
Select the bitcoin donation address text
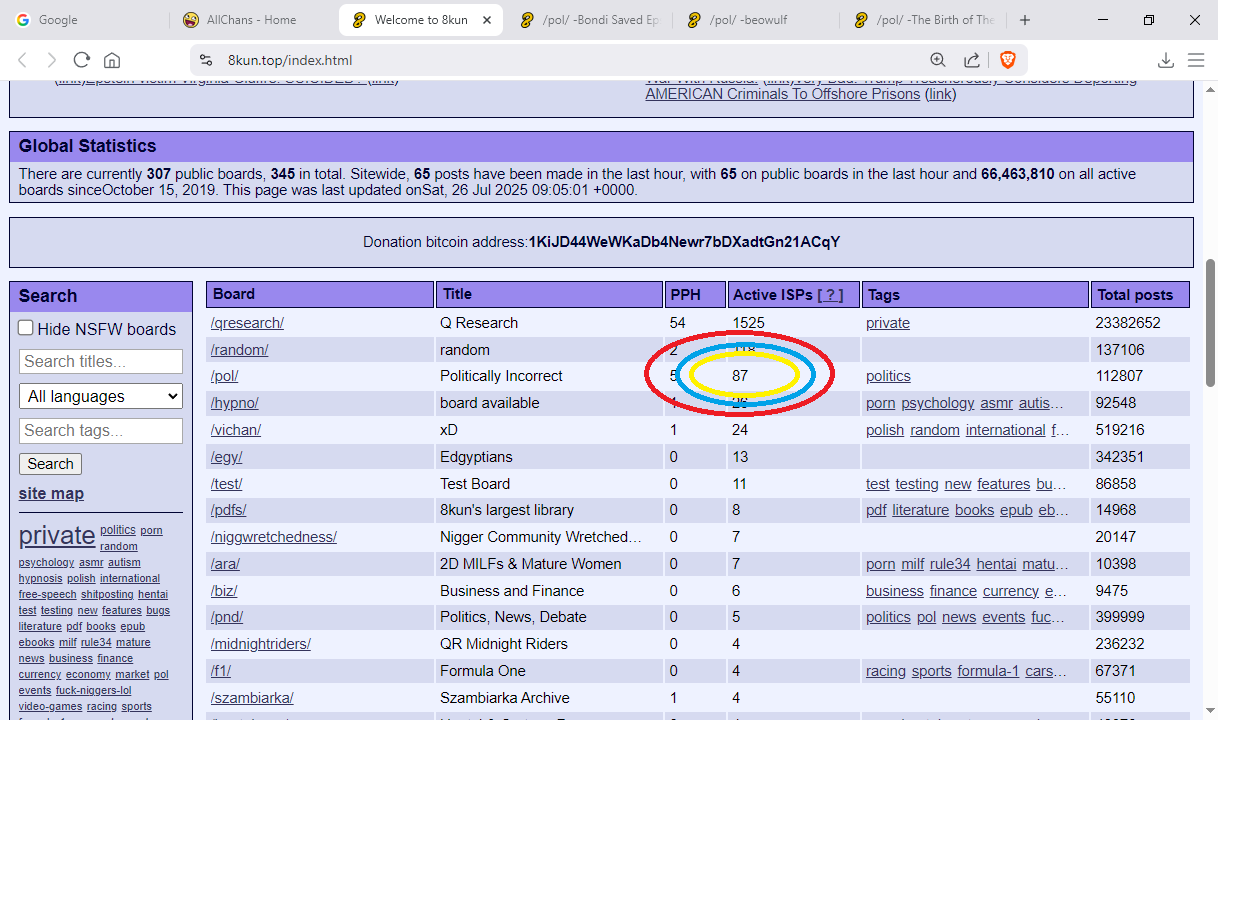[684, 242]
